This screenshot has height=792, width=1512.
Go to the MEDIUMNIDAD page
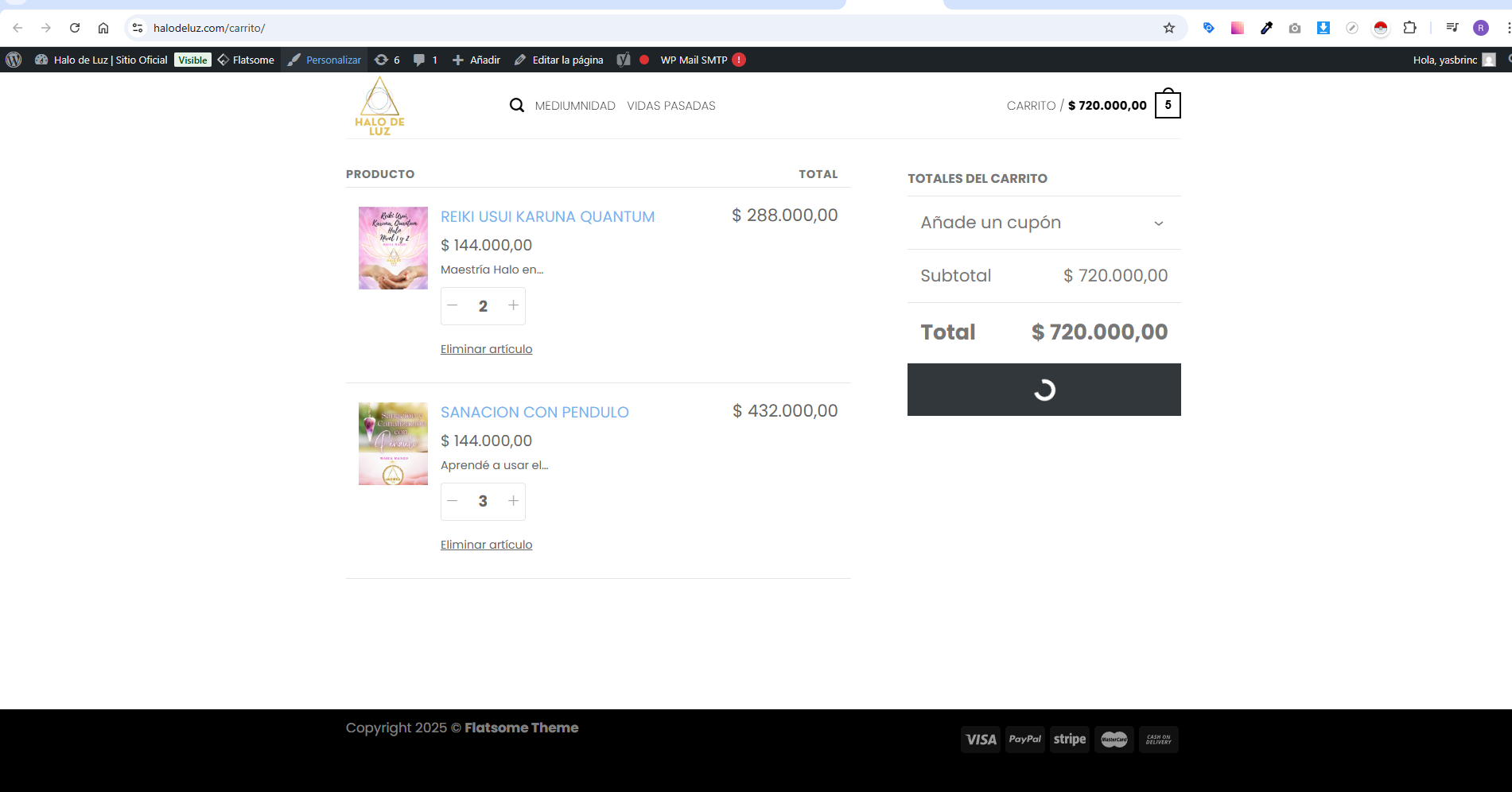575,106
